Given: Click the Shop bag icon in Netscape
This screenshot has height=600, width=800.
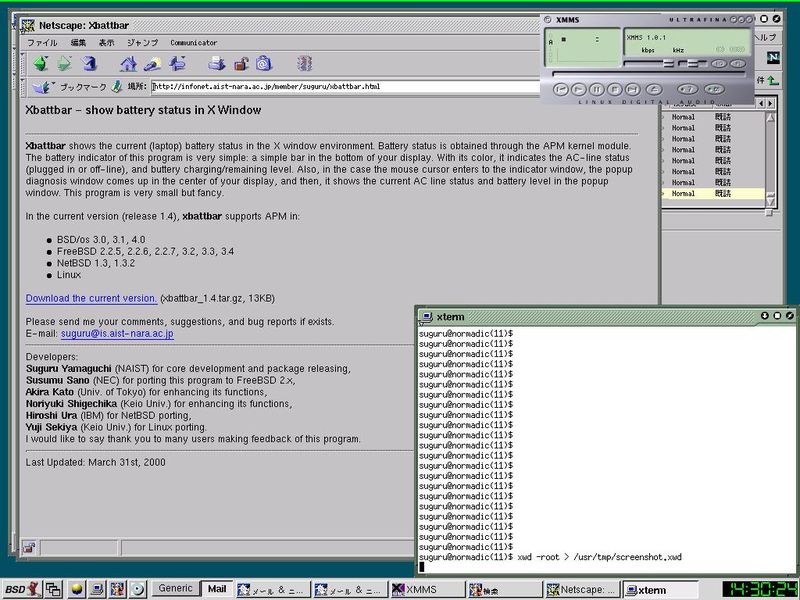Looking at the screenshot, I should pyautogui.click(x=264, y=64).
